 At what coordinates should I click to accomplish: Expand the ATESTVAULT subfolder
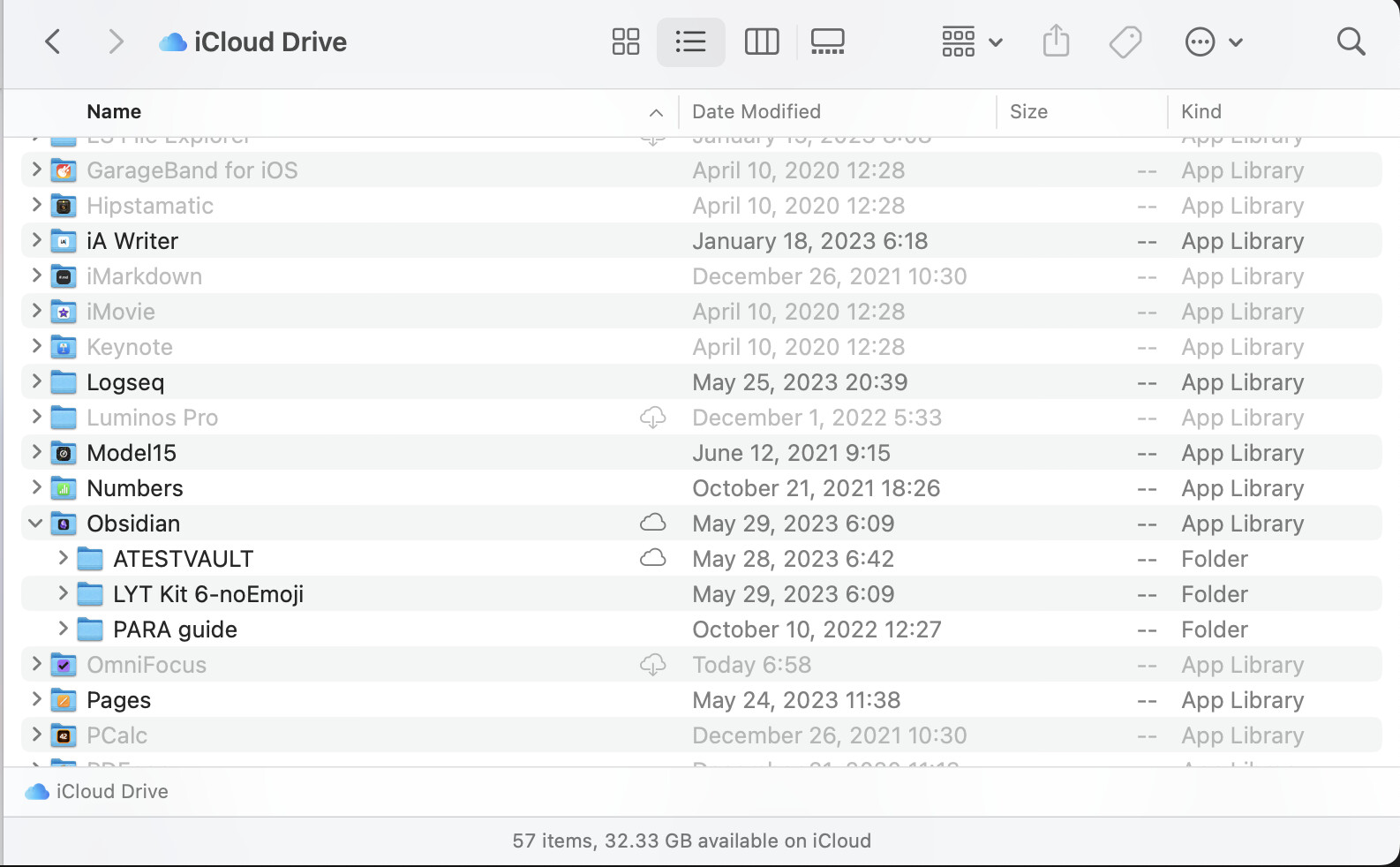[63, 558]
